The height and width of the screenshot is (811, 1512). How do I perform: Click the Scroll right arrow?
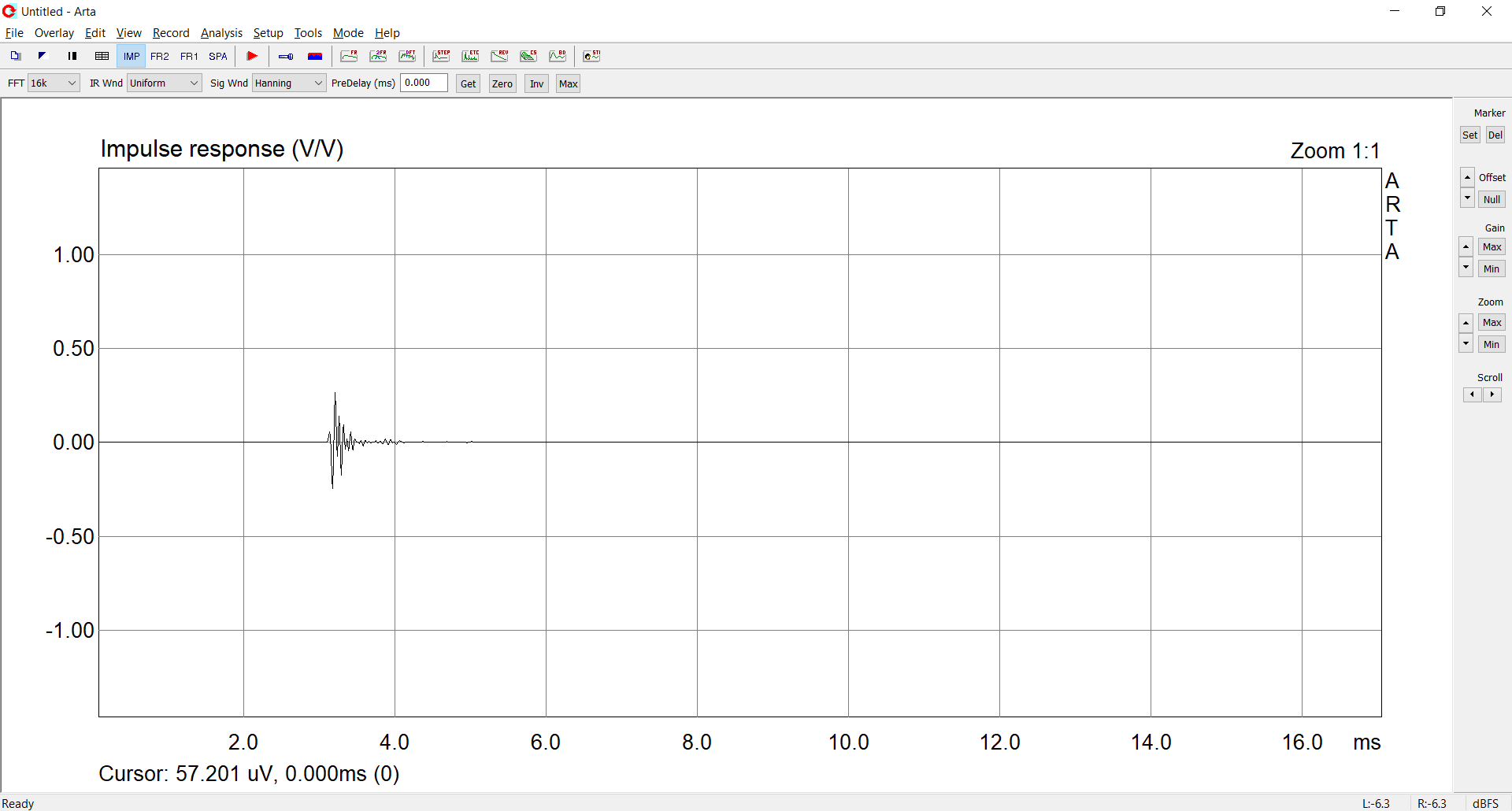point(1492,394)
